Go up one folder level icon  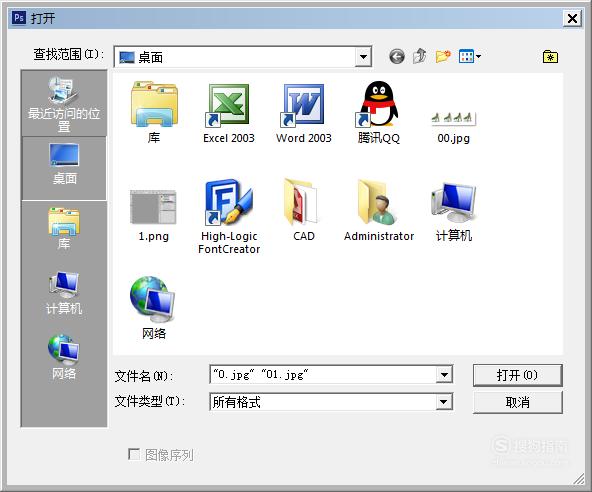419,56
